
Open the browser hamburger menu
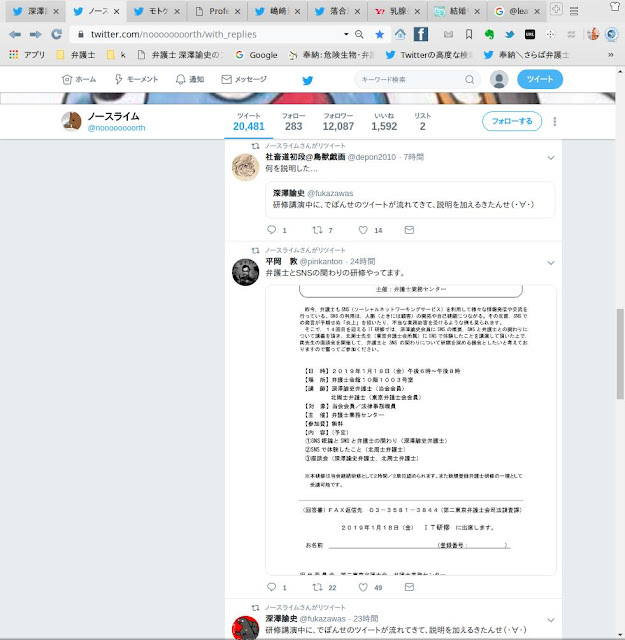tap(574, 11)
